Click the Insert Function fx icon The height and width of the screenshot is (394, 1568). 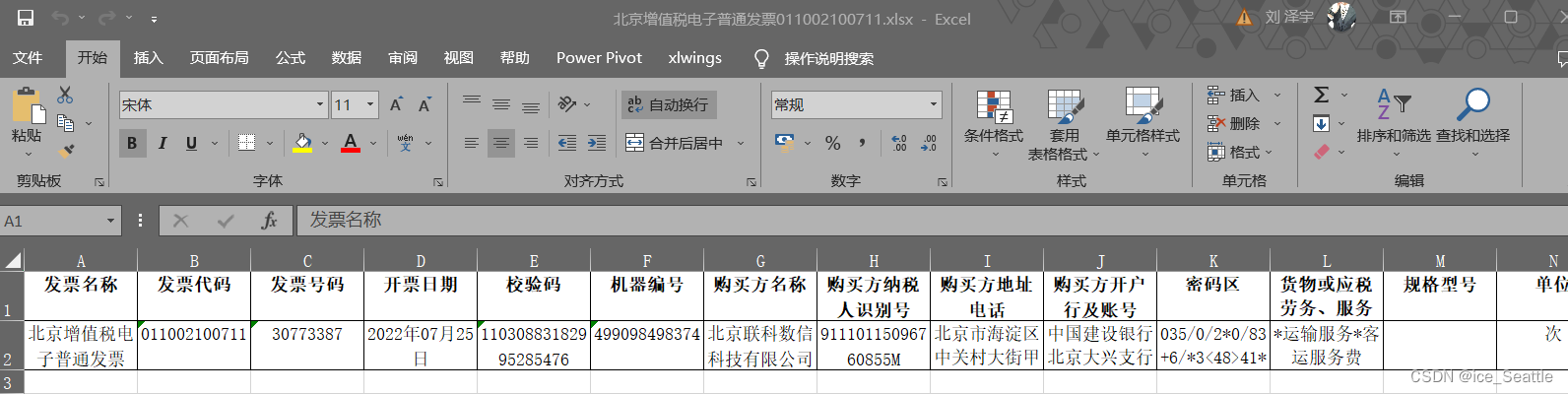(269, 221)
